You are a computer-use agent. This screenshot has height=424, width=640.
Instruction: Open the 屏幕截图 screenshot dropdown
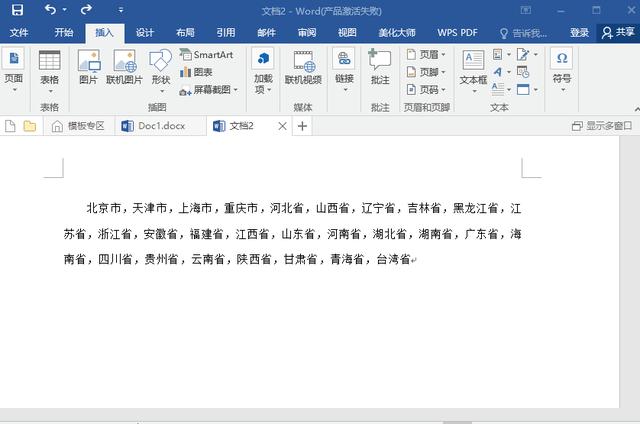pos(209,90)
